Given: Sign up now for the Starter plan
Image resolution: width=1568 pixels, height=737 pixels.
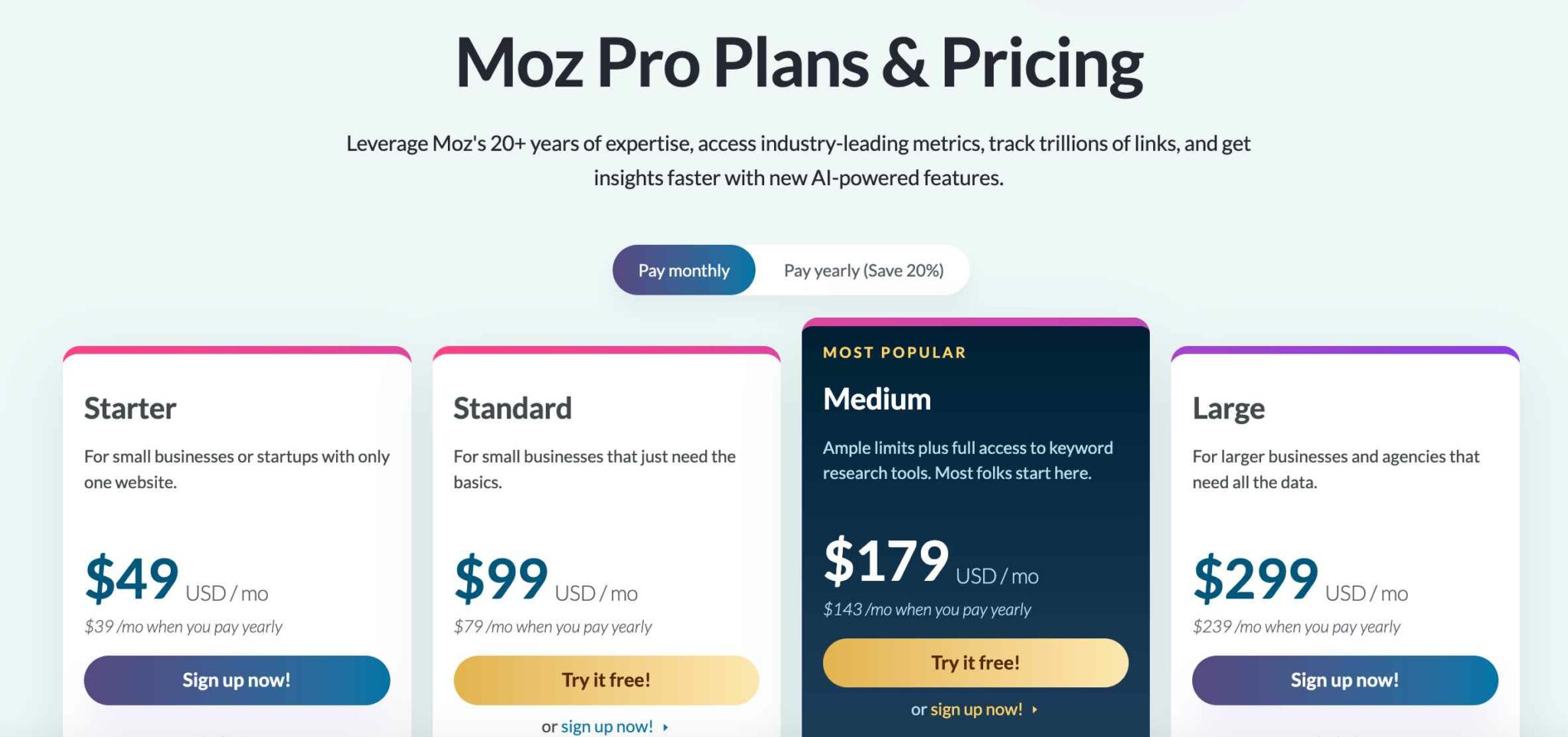Looking at the screenshot, I should (x=236, y=680).
